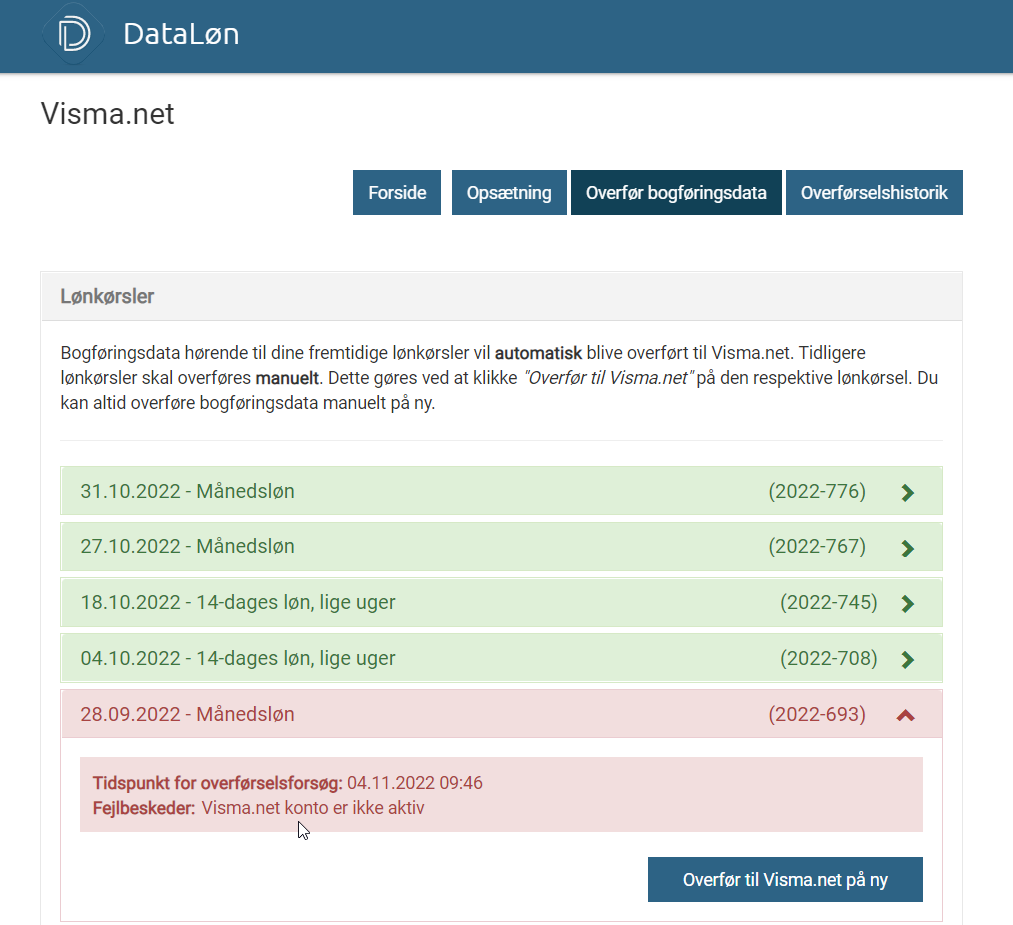Click the Lønkørsler panel header

pyautogui.click(x=107, y=297)
